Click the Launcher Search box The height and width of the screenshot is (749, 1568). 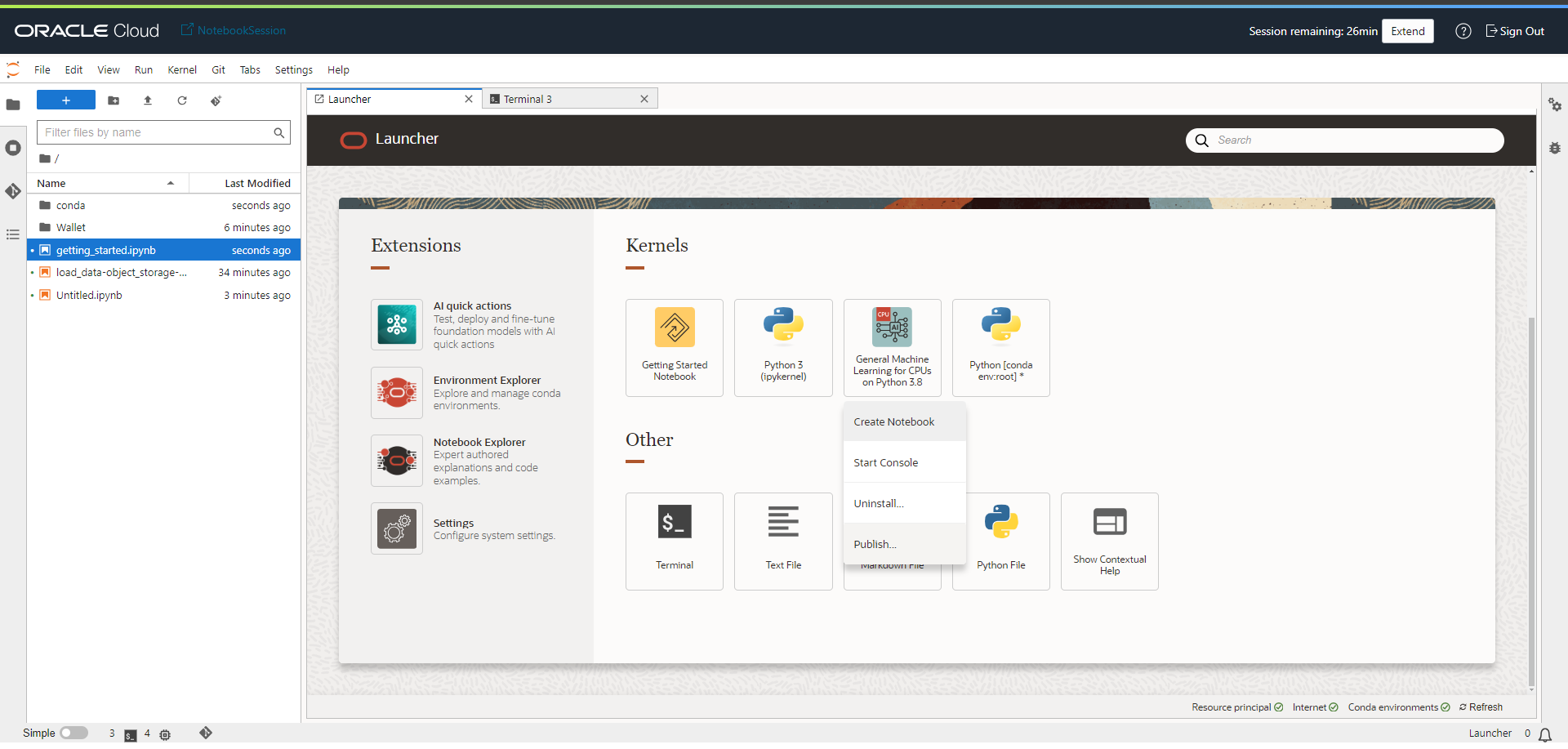[x=1345, y=140]
